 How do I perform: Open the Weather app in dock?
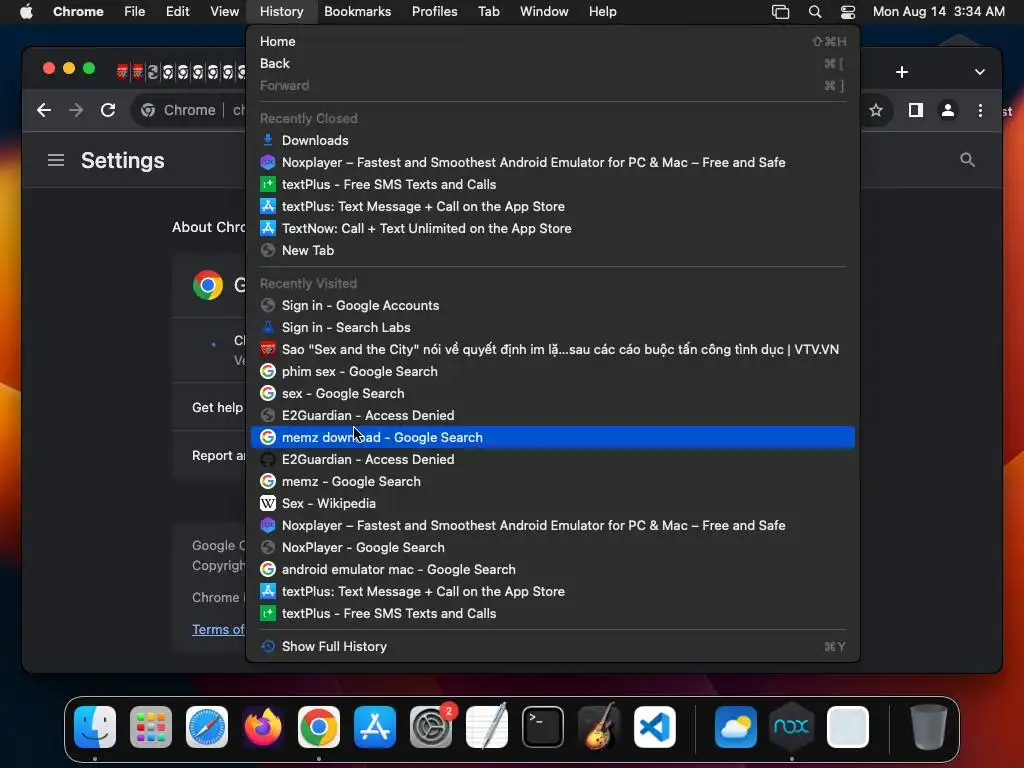tap(736, 726)
